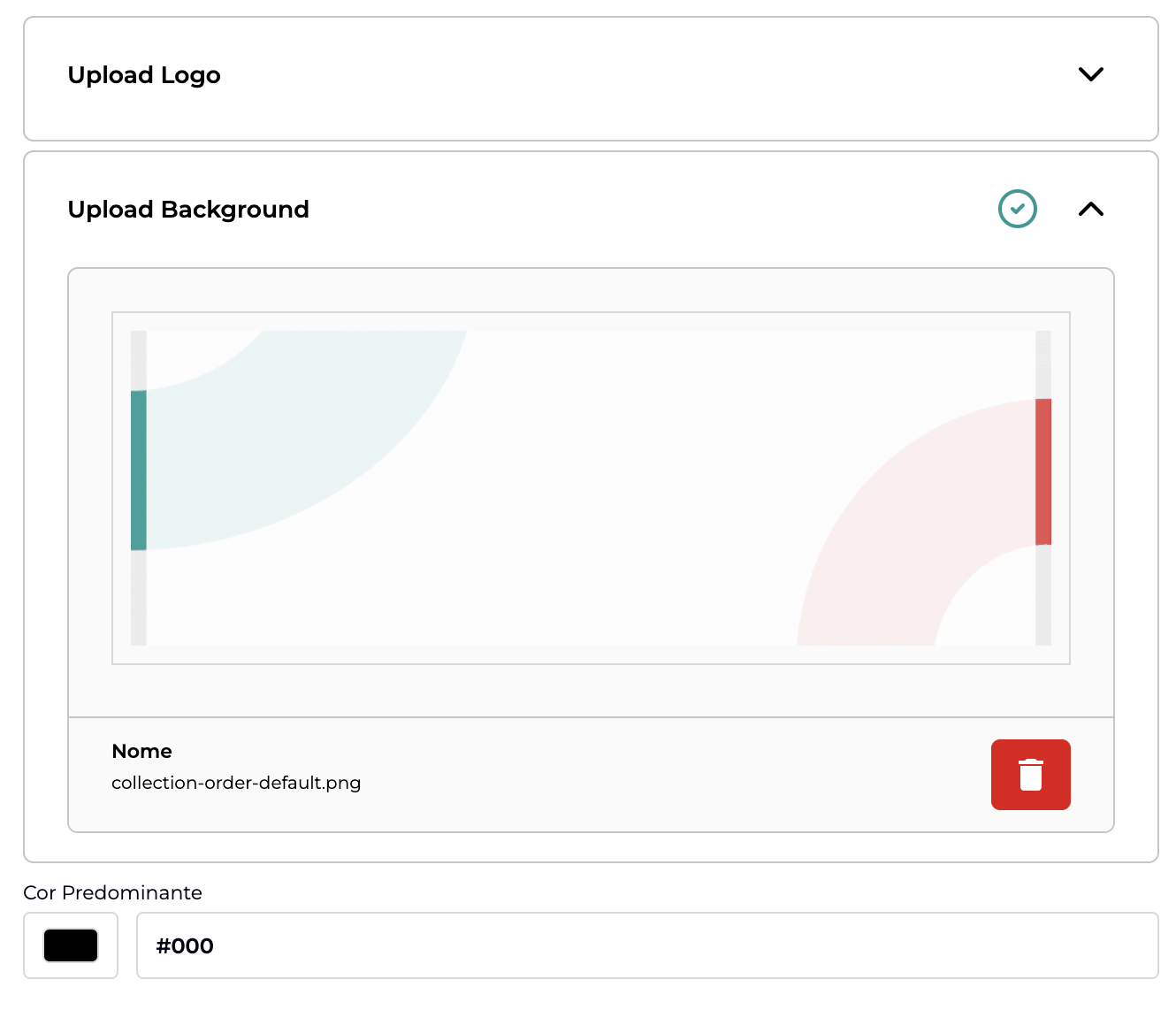This screenshot has height=1010, width=1176.
Task: Click gray strip above the red bar
Action: click(x=1043, y=363)
